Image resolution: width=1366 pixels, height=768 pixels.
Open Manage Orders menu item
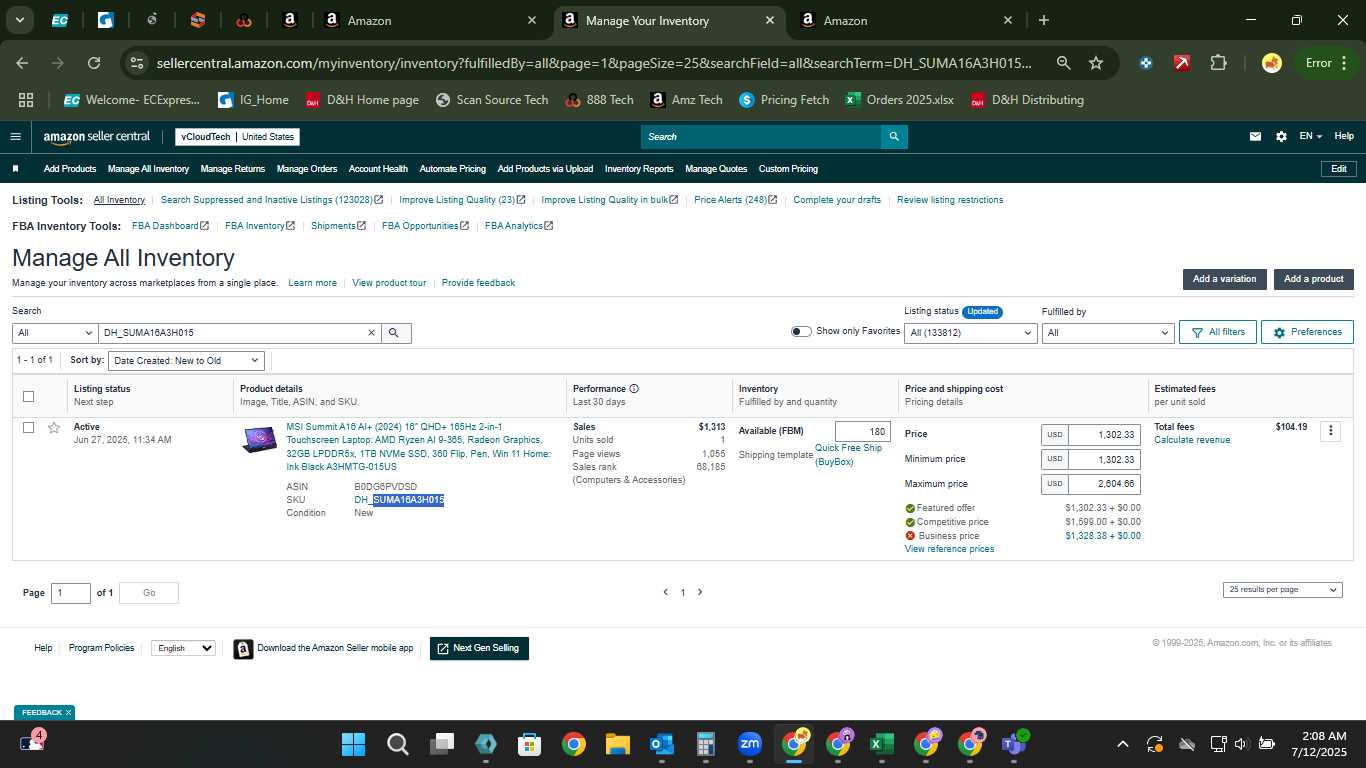(307, 169)
